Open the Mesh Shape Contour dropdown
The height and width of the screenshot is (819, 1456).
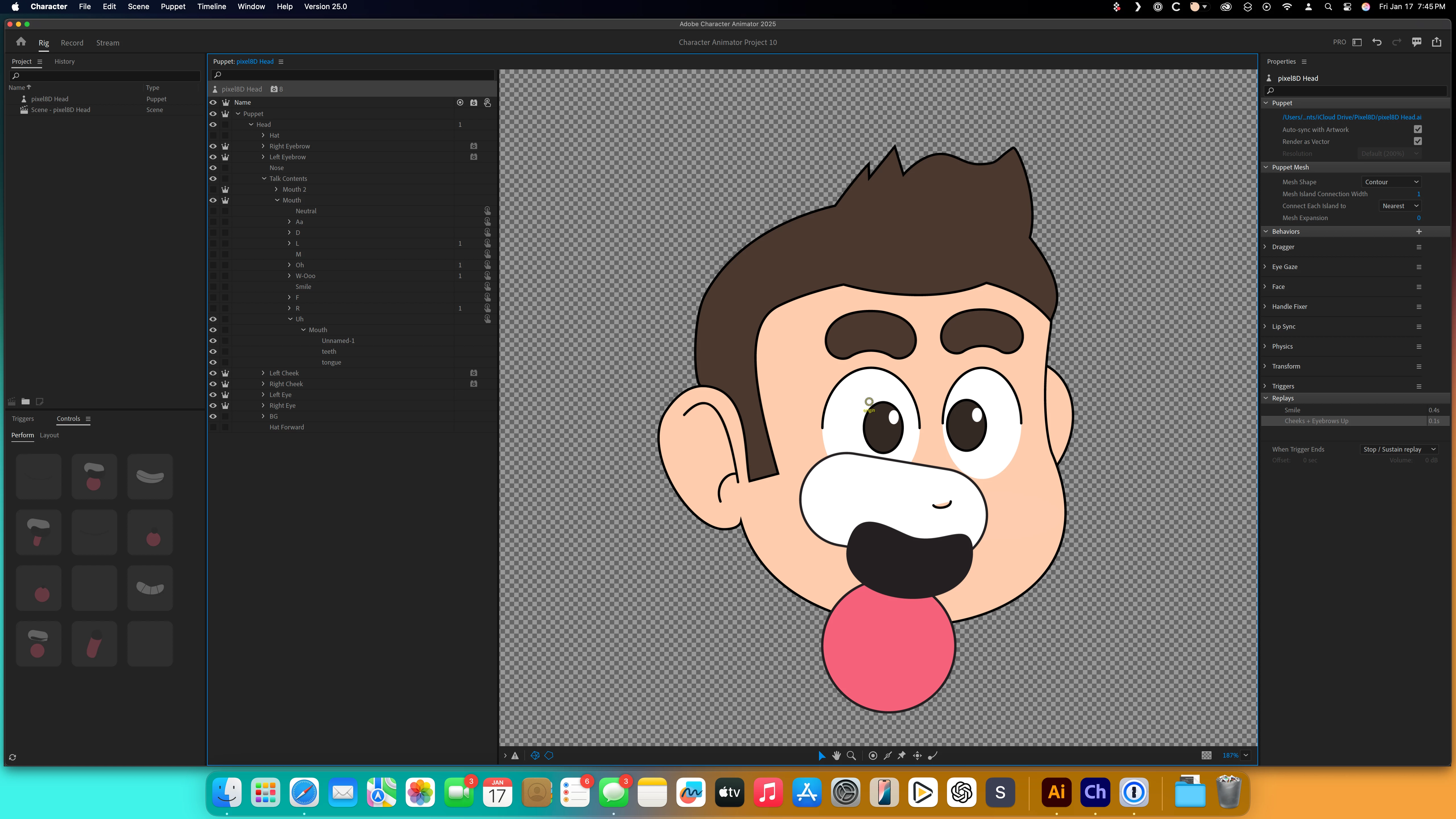pyautogui.click(x=1391, y=182)
